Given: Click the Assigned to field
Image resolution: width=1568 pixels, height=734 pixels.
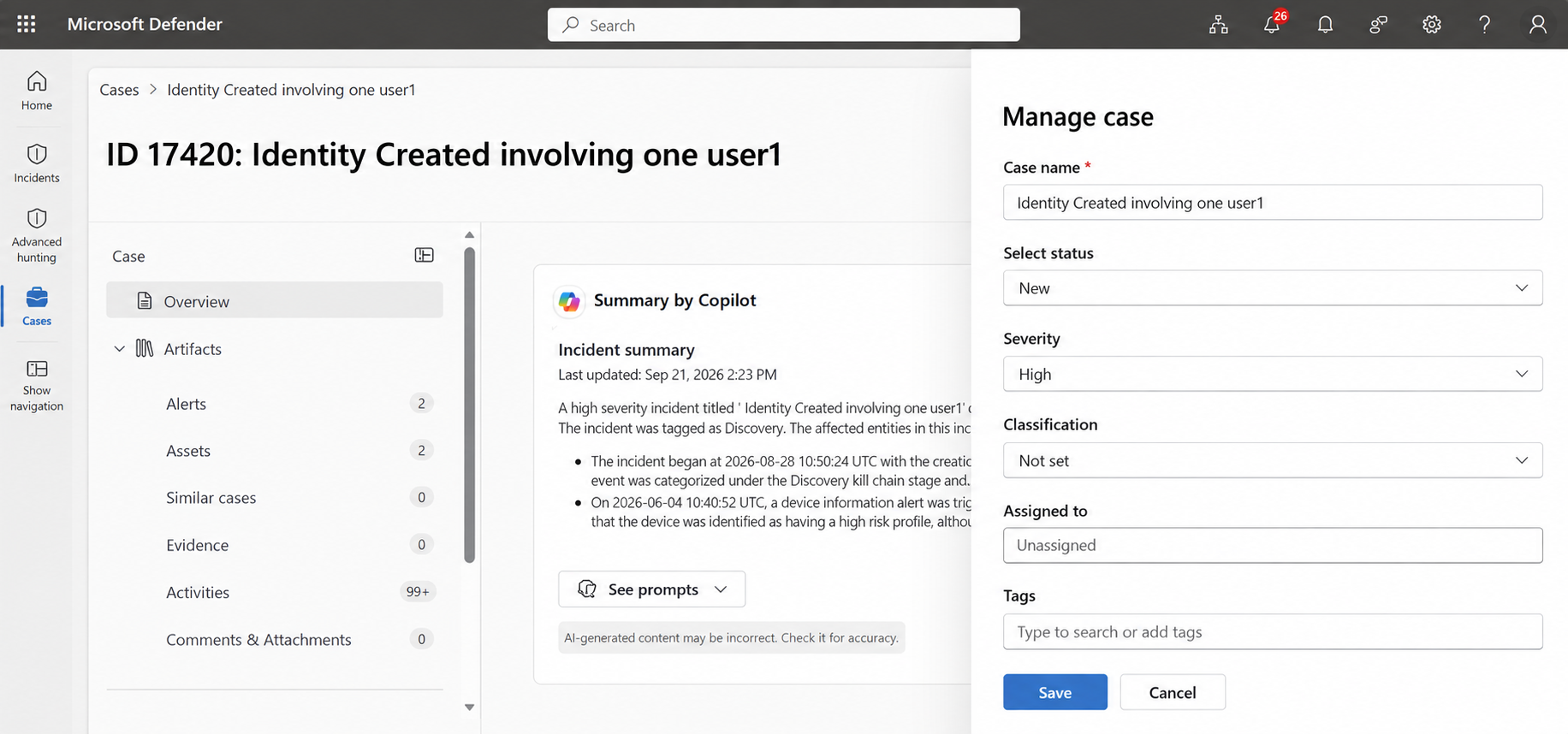Looking at the screenshot, I should coord(1273,545).
